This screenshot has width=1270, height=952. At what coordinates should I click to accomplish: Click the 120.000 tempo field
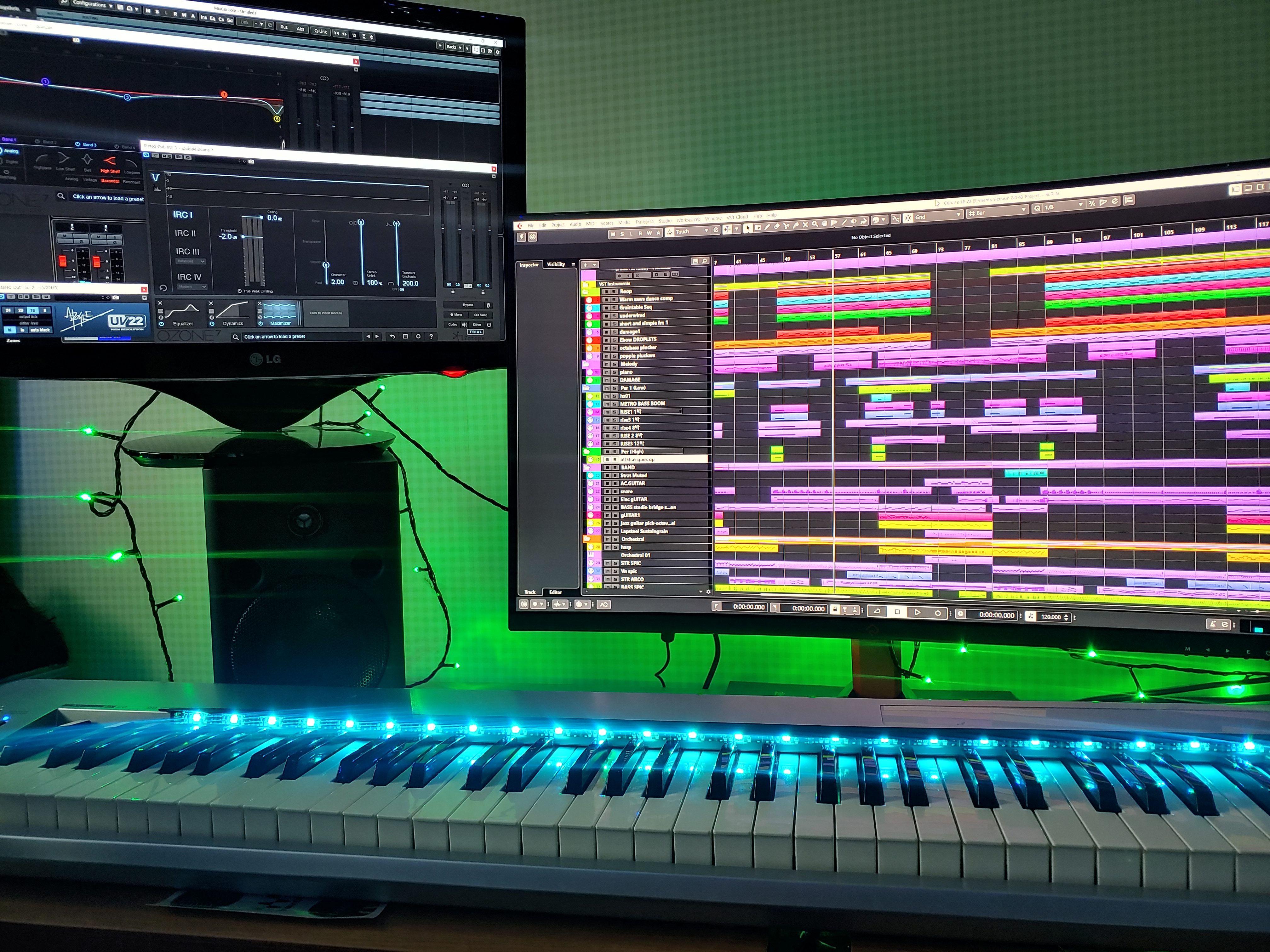pos(1051,617)
